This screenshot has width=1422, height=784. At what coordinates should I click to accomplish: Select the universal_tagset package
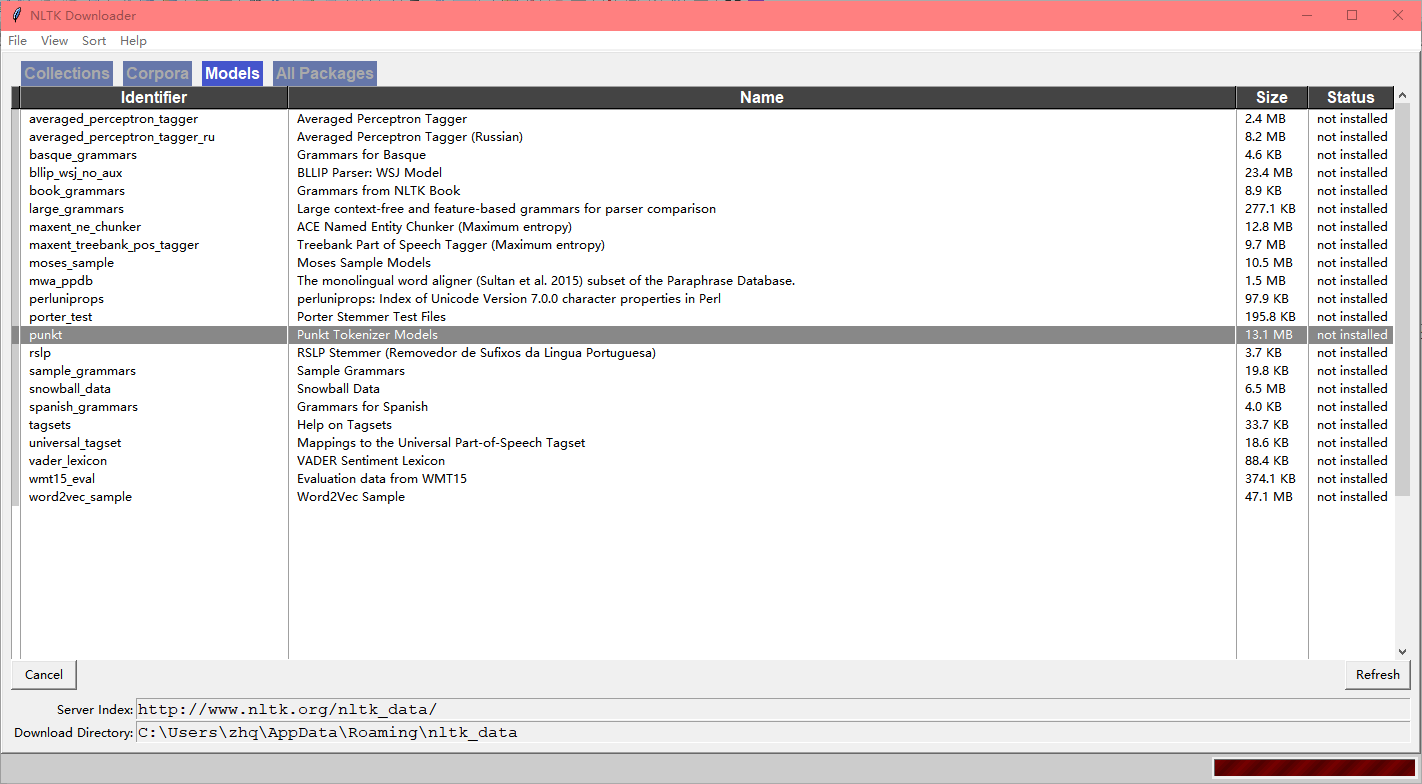coord(75,443)
